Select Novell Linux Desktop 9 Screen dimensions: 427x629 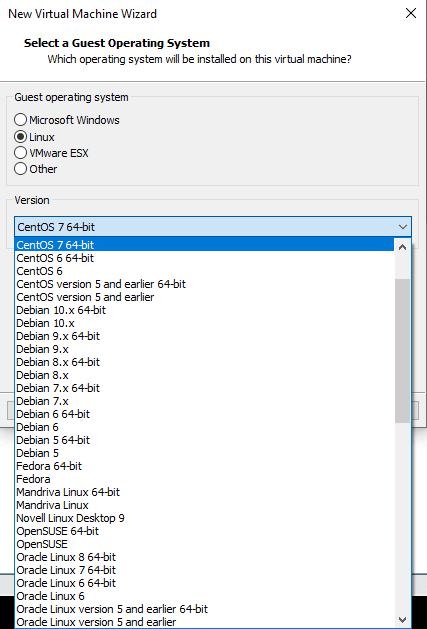click(x=205, y=518)
